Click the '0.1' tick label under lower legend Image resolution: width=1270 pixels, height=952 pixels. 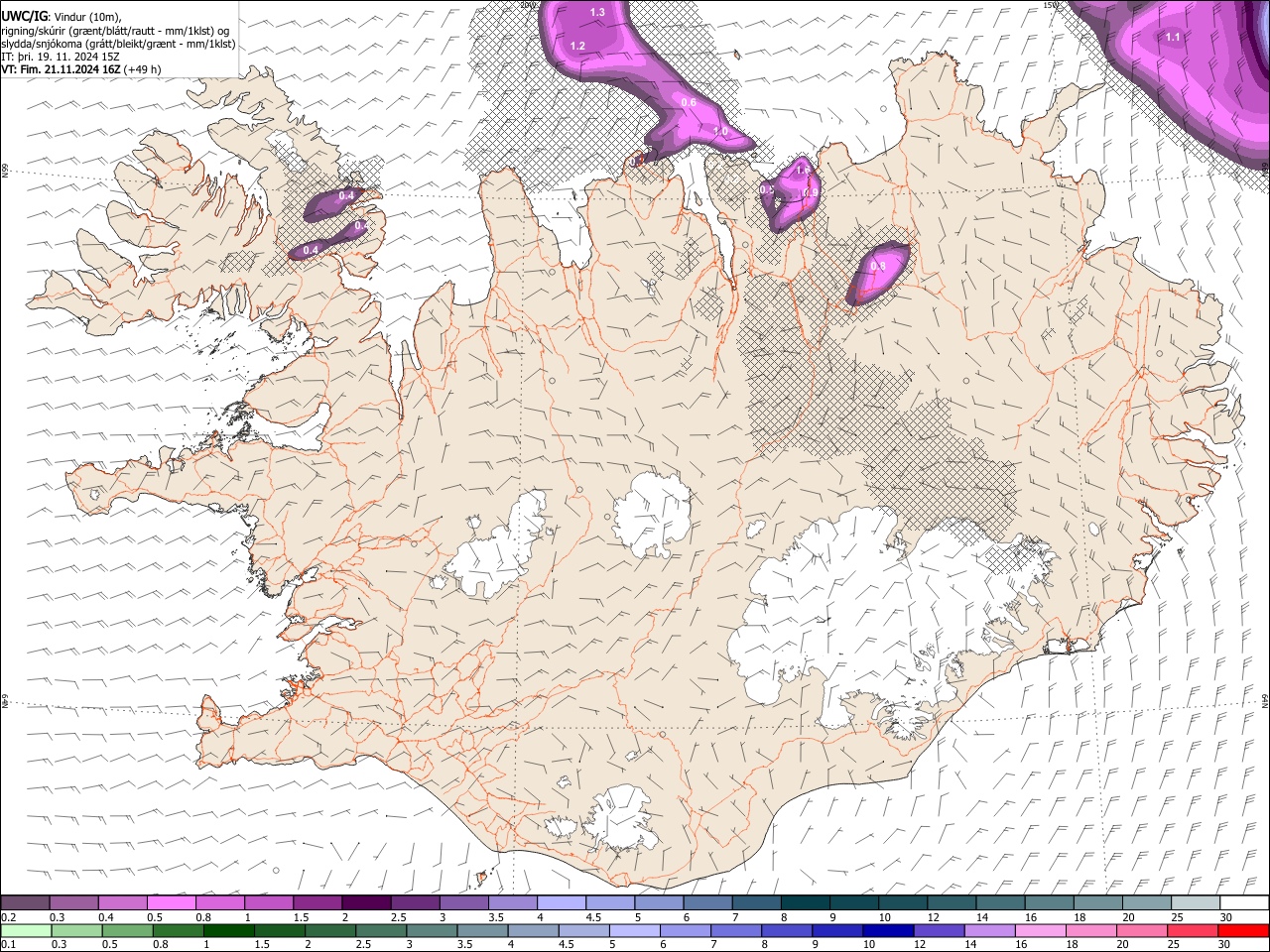tap(8, 945)
